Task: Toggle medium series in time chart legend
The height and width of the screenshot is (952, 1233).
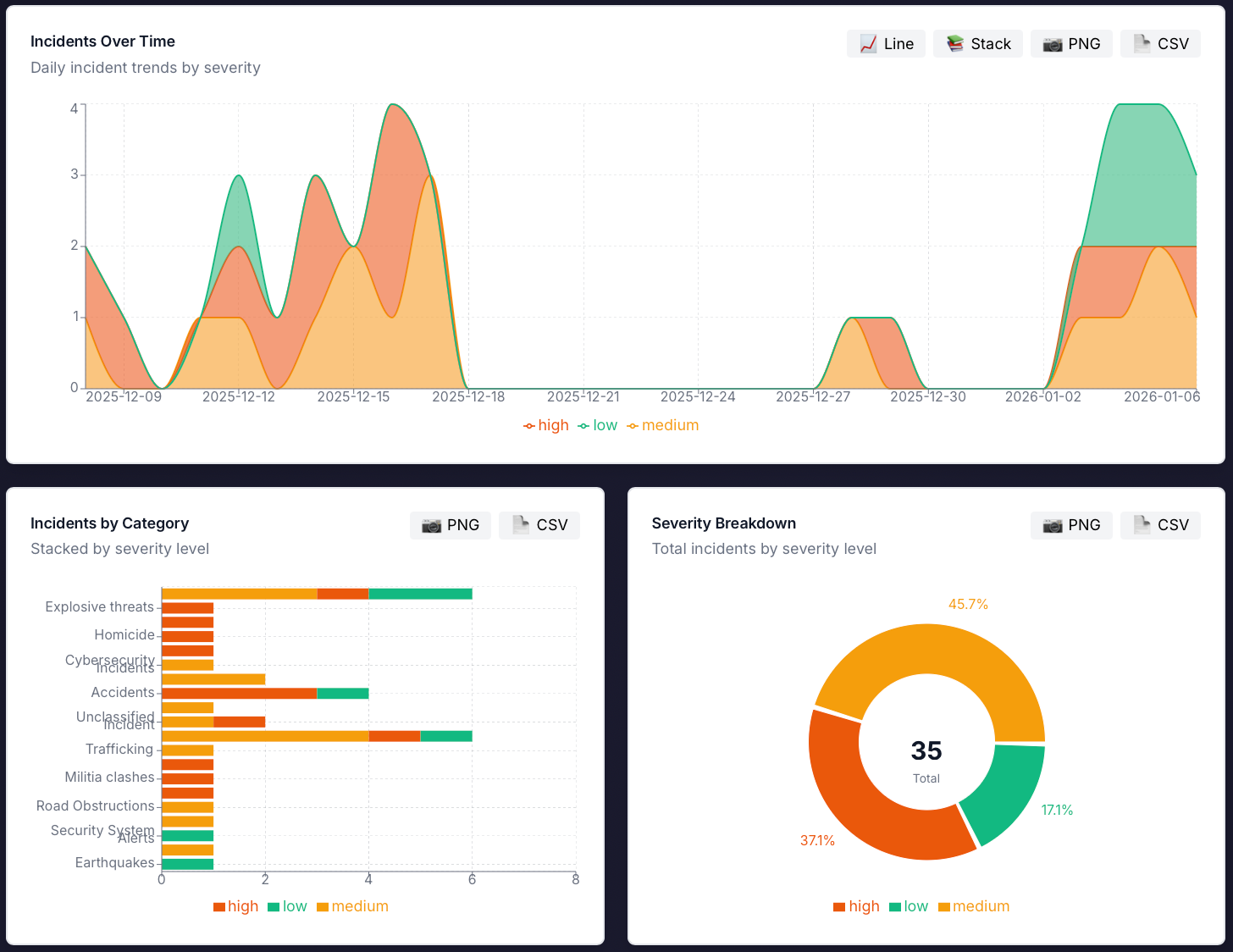Action: (x=663, y=425)
